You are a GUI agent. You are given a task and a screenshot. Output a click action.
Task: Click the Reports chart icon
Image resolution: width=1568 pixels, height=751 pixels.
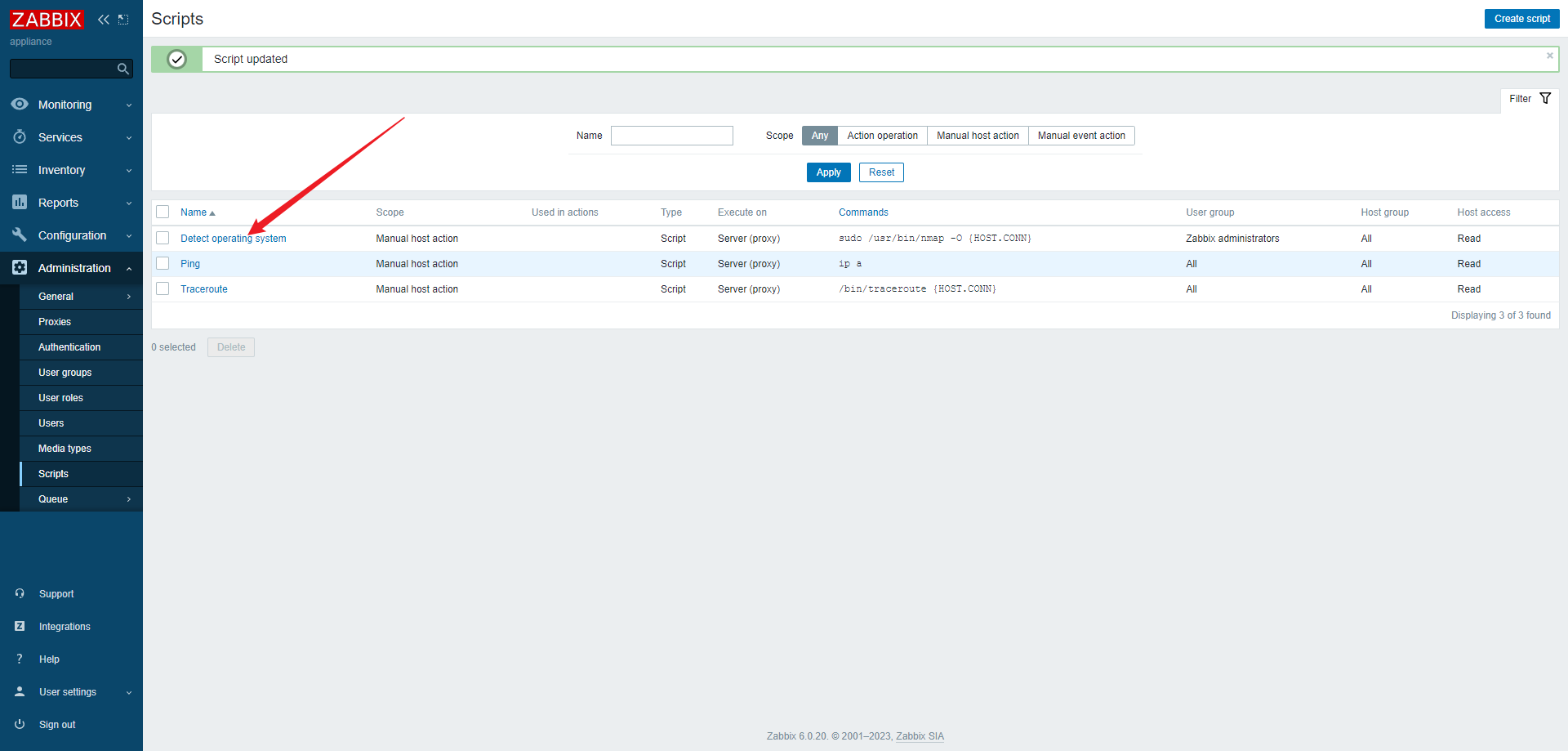pos(20,202)
